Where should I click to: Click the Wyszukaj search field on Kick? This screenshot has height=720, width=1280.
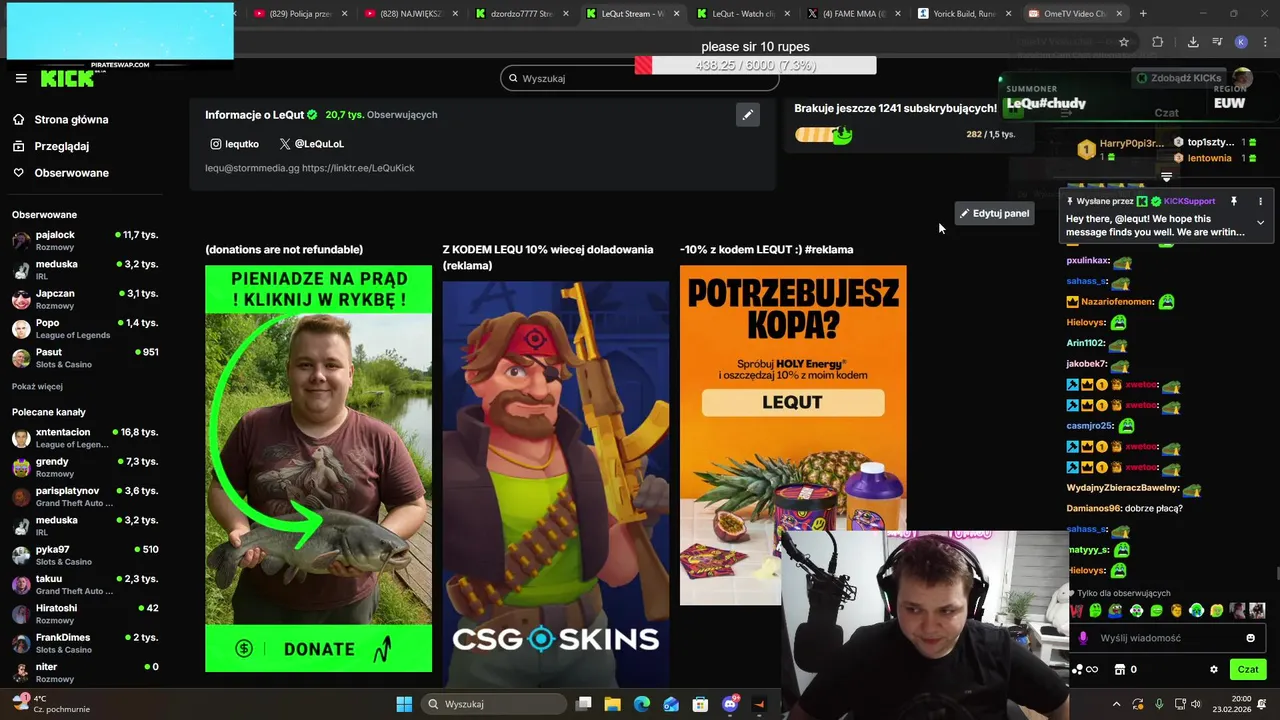(x=640, y=78)
